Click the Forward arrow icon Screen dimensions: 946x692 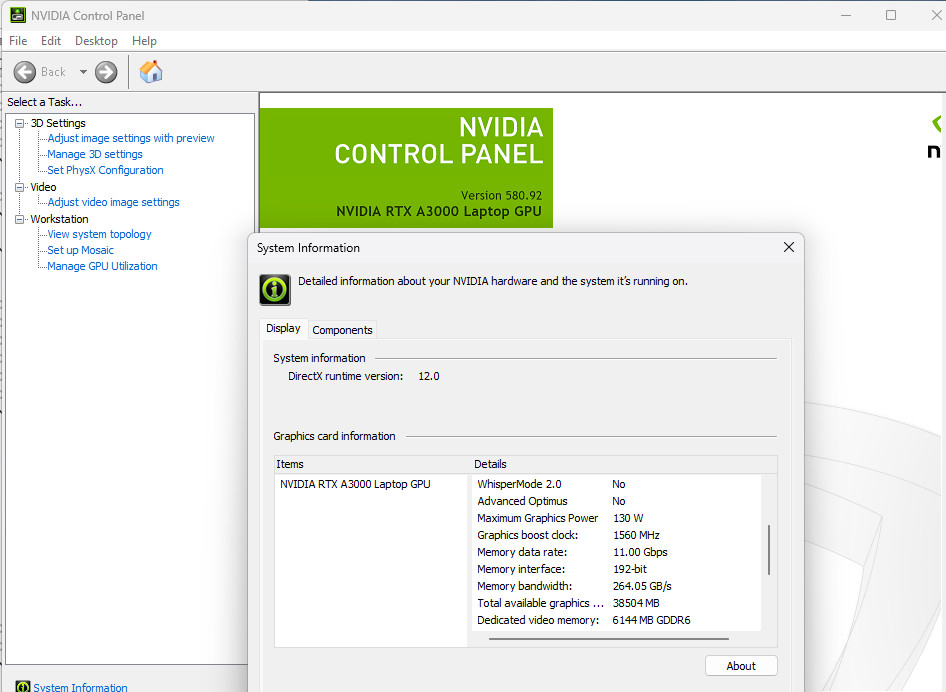[106, 72]
